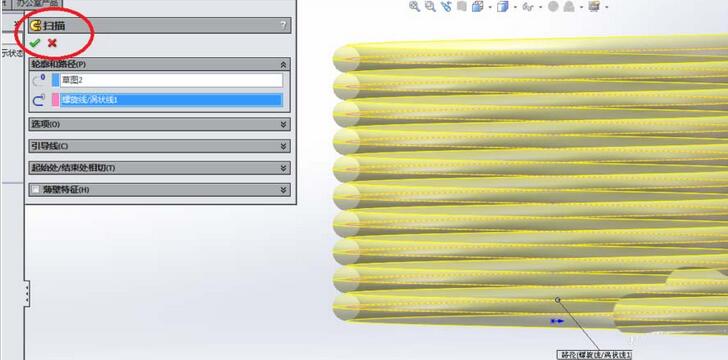Open View Orientation dropdown arrow
Image resolution: width=728 pixels, height=360 pixels.
(489, 7)
